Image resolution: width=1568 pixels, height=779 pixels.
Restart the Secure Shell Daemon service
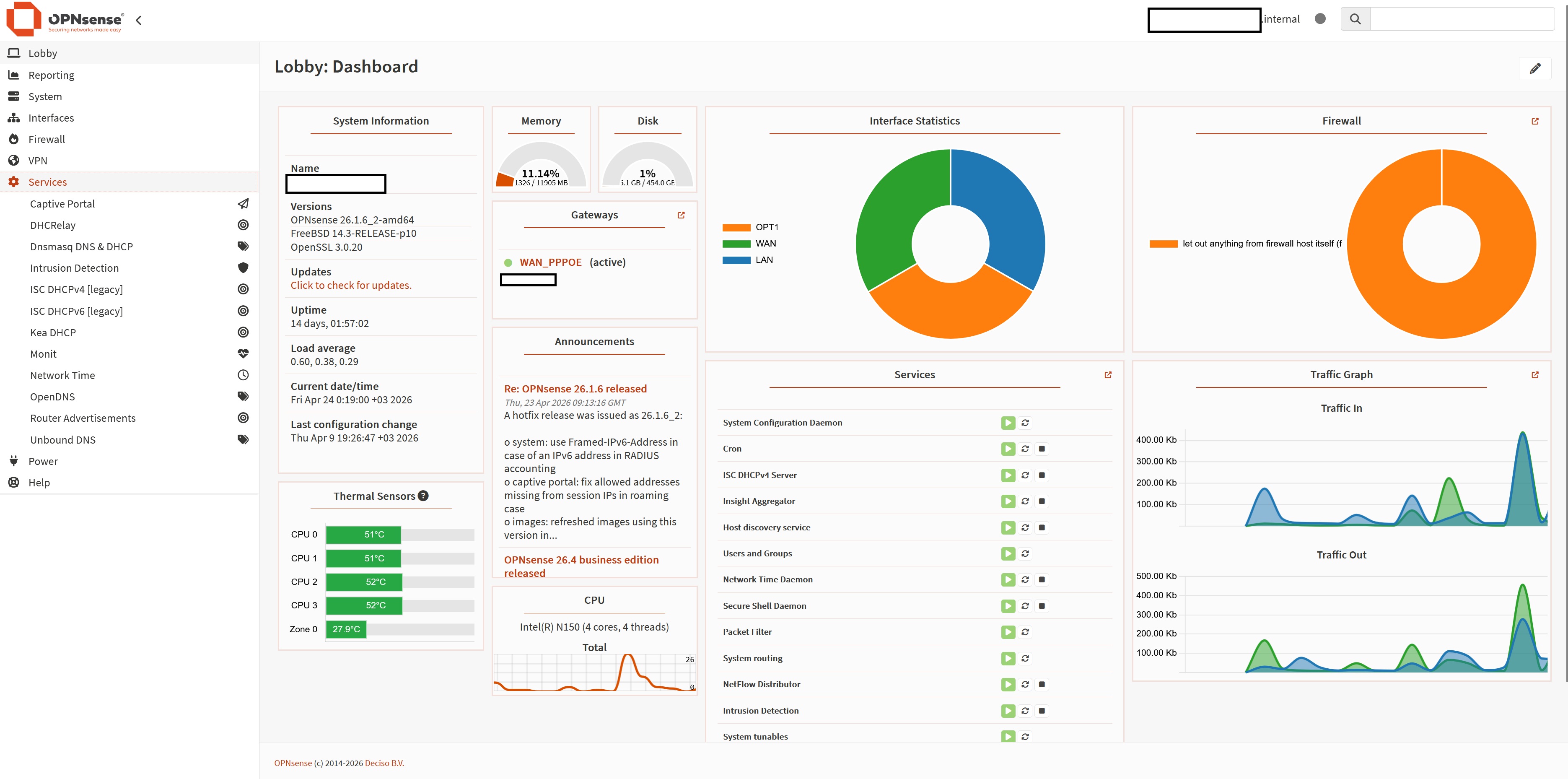1025,606
